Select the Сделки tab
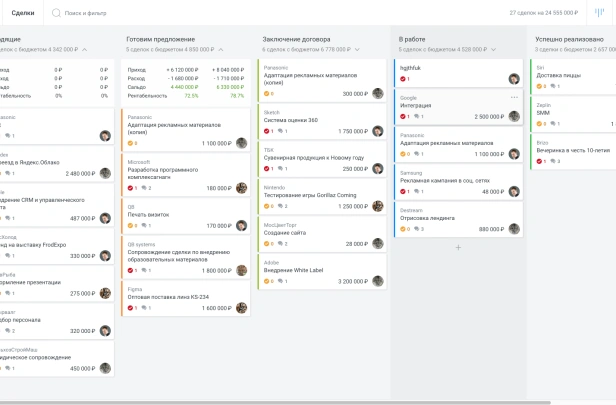 (23, 13)
